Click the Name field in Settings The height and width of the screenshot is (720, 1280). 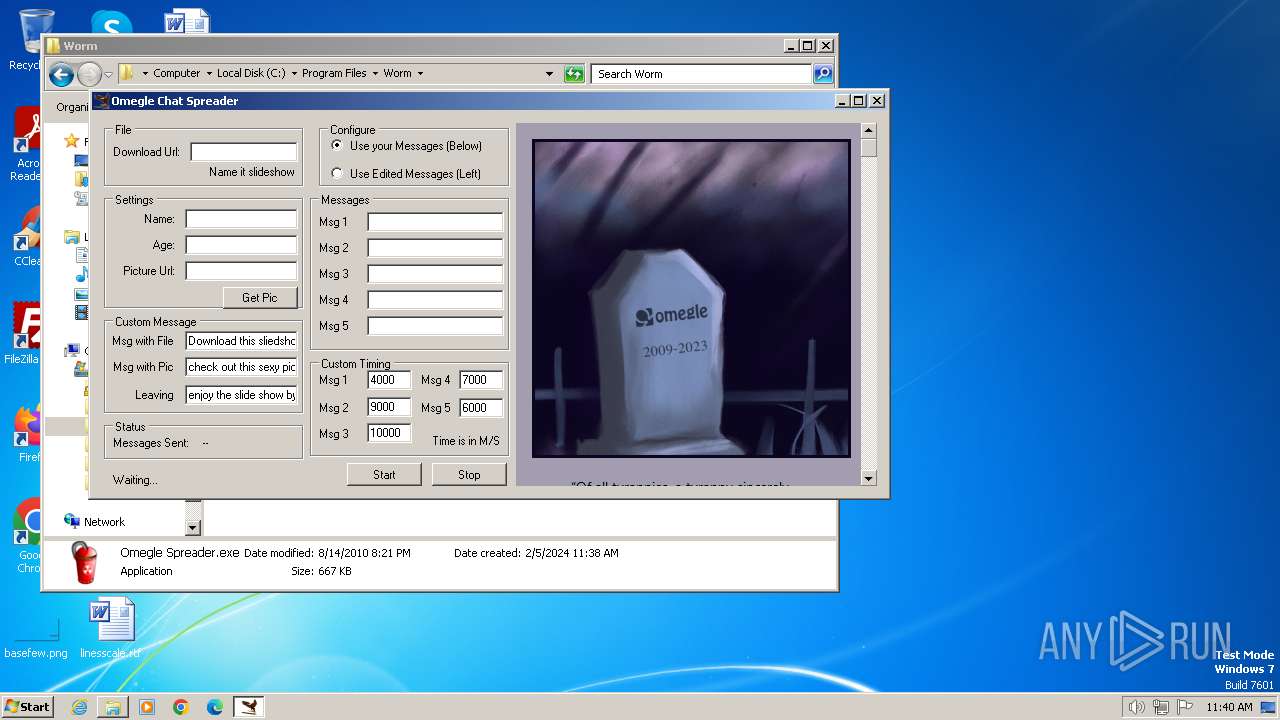tap(241, 219)
